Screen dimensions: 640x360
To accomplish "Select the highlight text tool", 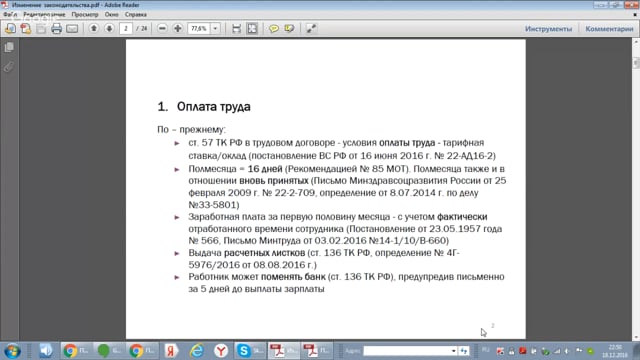I will [289, 29].
